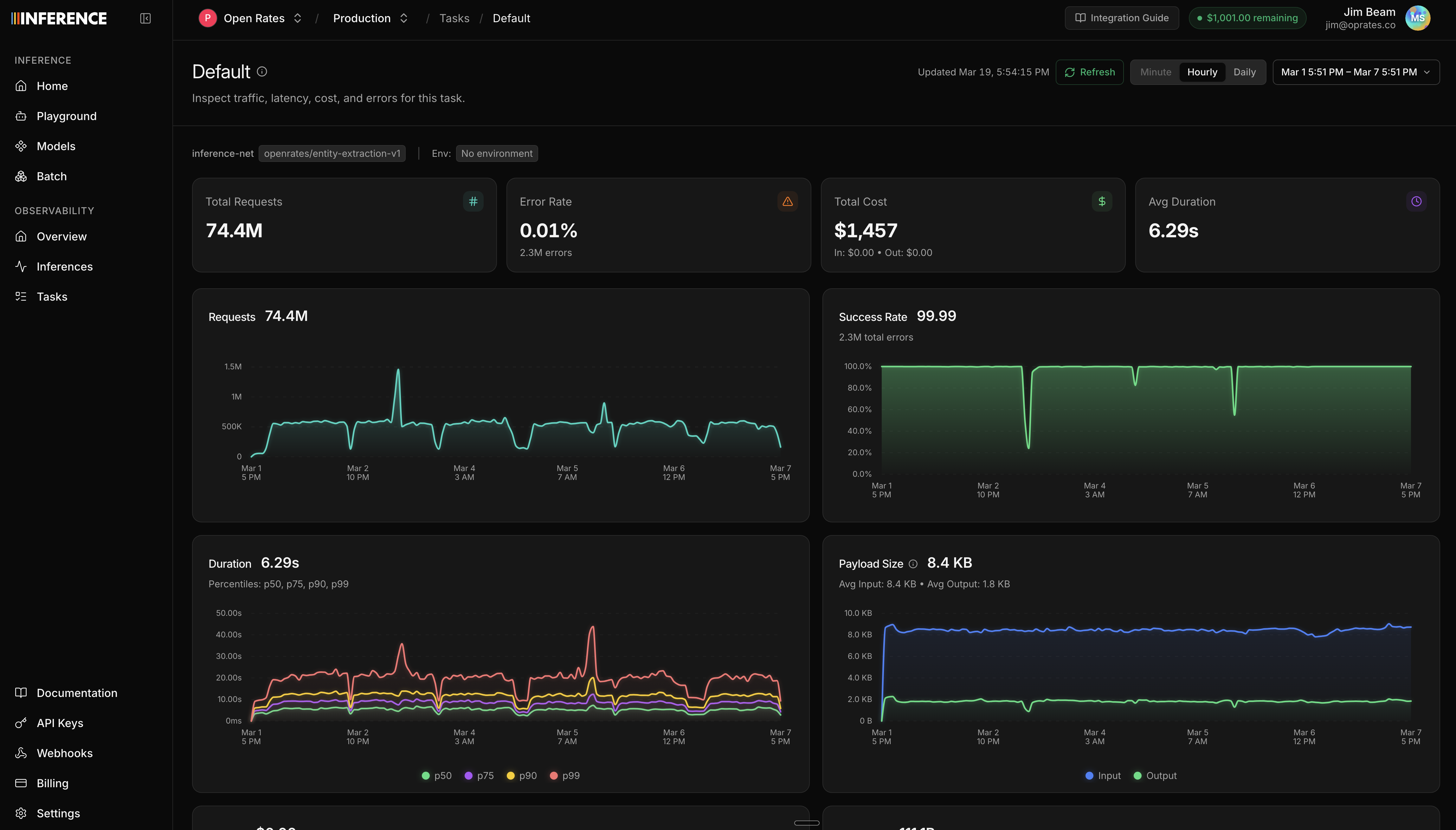The width and height of the screenshot is (1456, 830).
Task: Open the Integration Guide
Action: 1121,18
